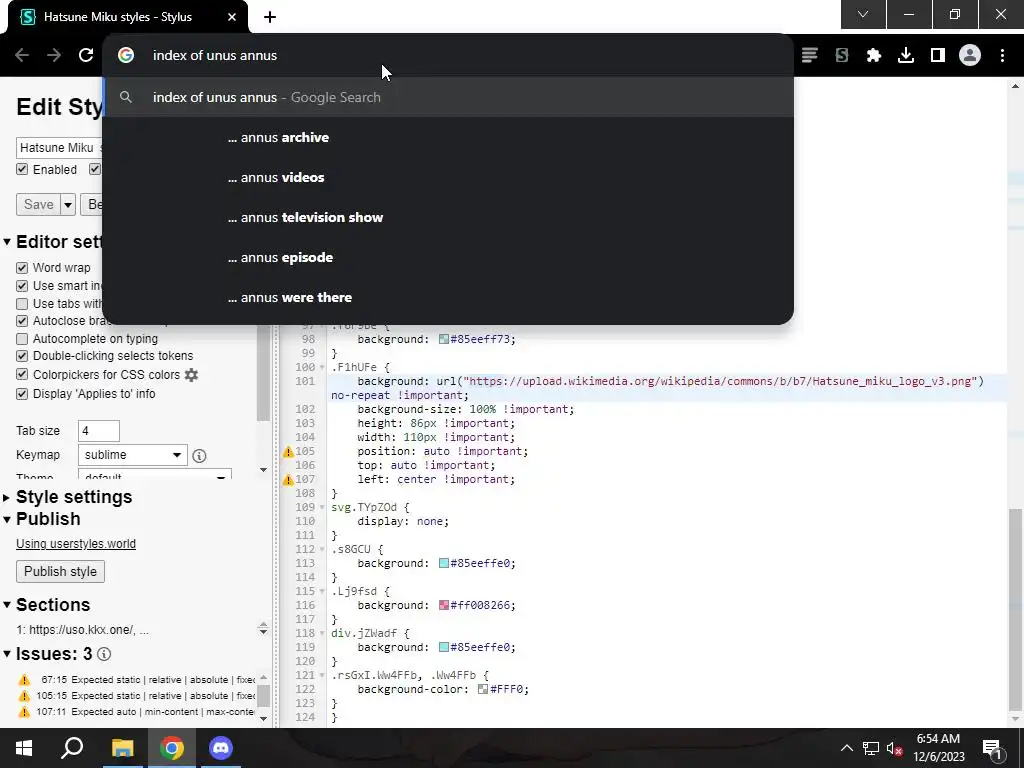The width and height of the screenshot is (1024, 768).
Task: Toggle Double-clicking selects tokens
Action: coord(22,356)
